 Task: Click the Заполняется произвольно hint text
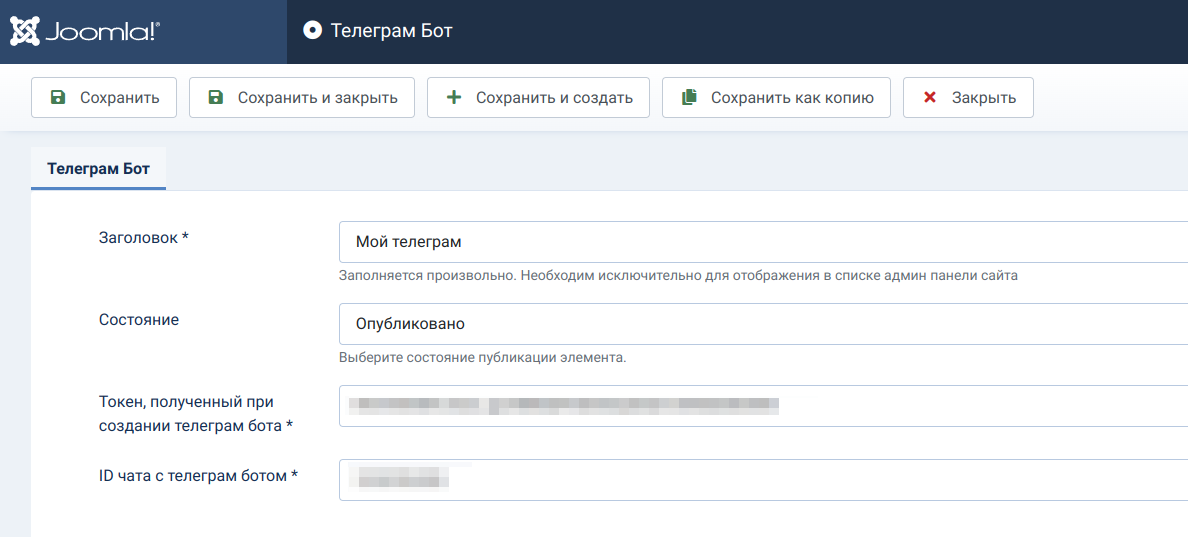point(678,276)
